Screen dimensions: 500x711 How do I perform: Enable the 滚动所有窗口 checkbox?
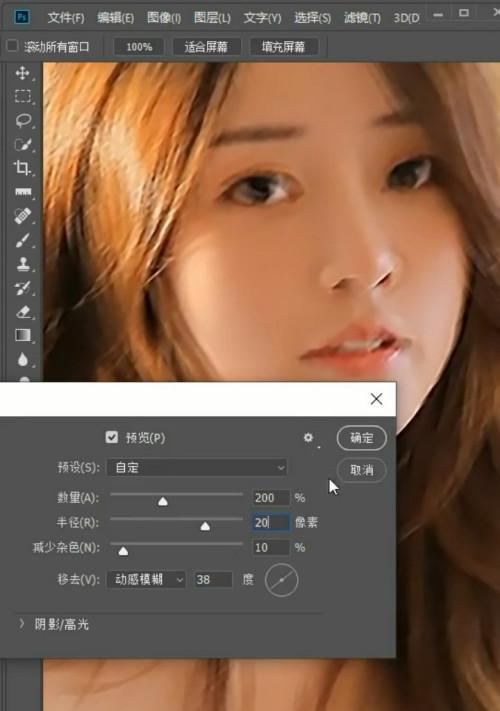tap(12, 46)
